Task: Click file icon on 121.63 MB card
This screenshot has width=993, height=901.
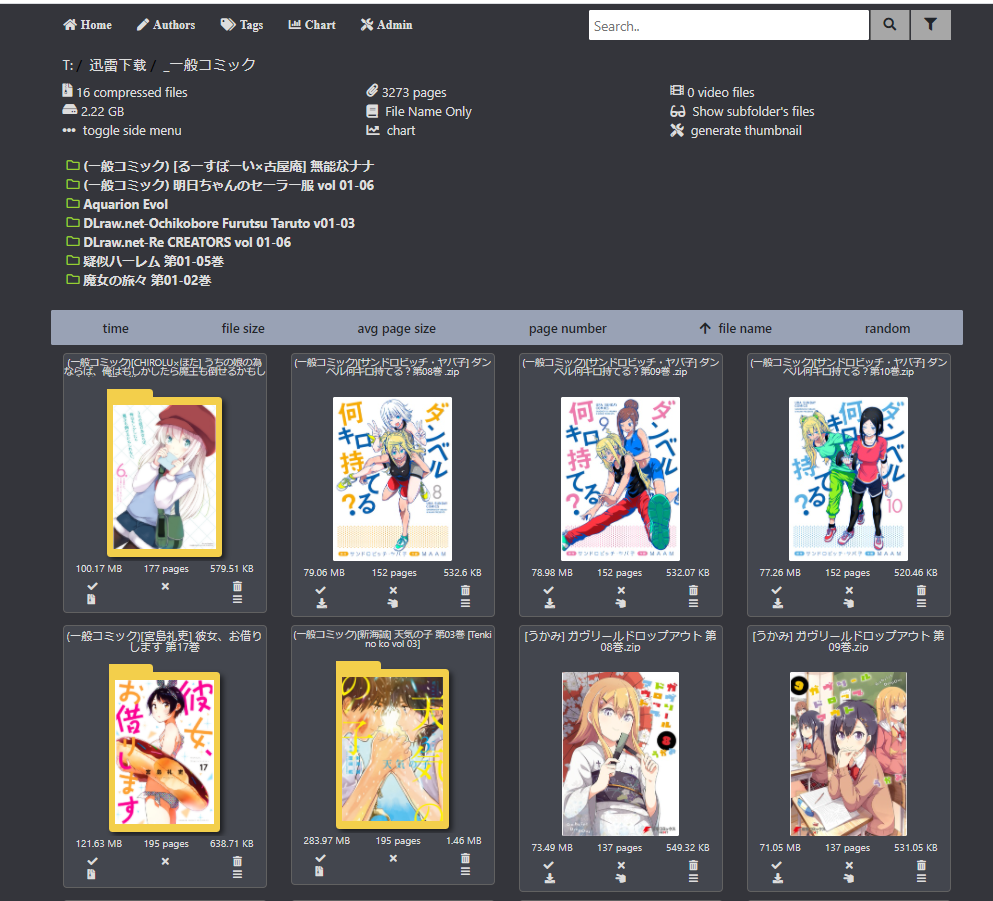Action: click(x=91, y=874)
